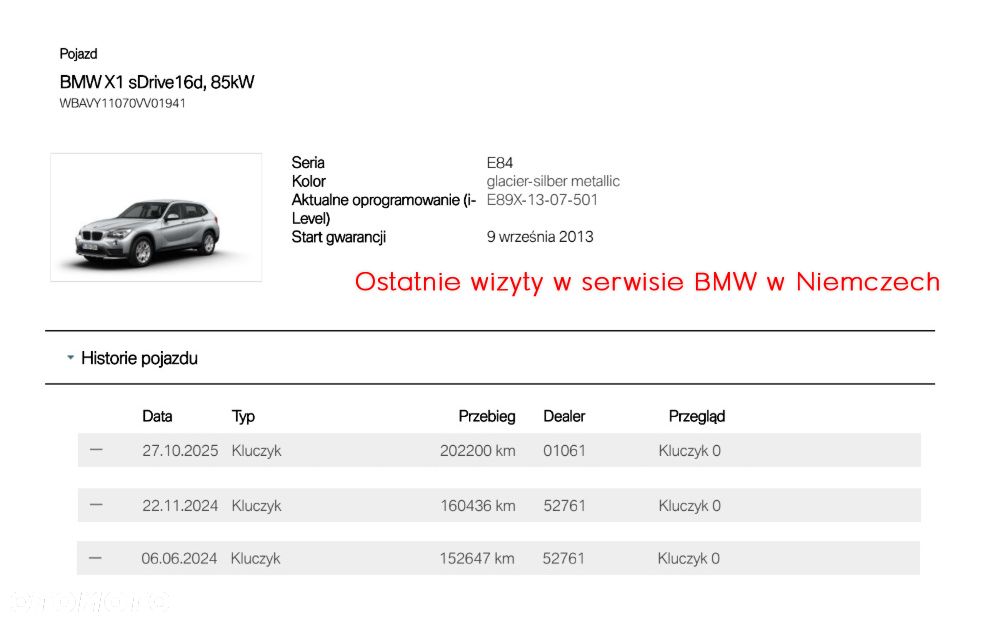Click the Start gwarancji label
The width and height of the screenshot is (996, 622).
(x=339, y=237)
